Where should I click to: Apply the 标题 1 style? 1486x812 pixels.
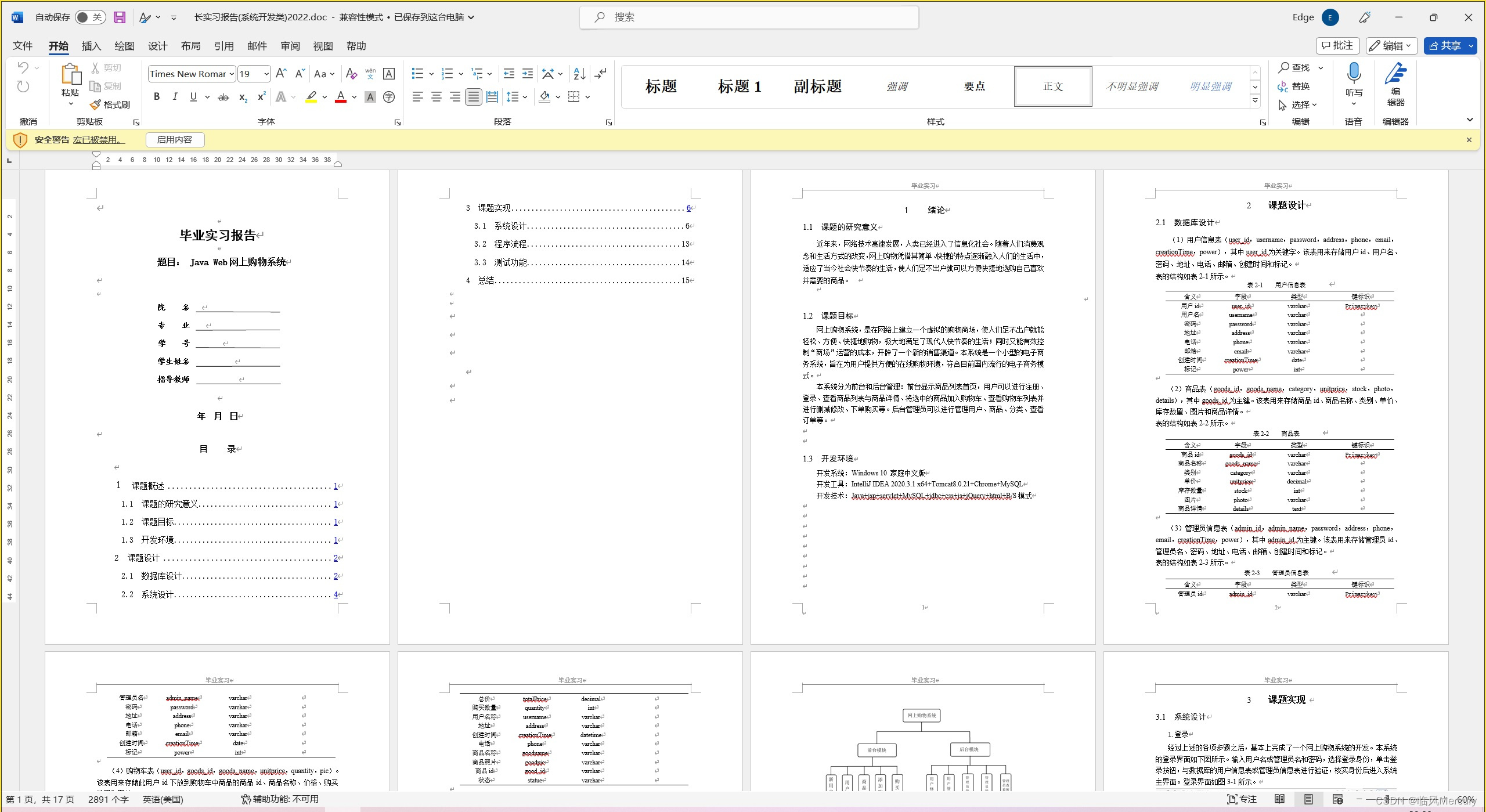(739, 86)
